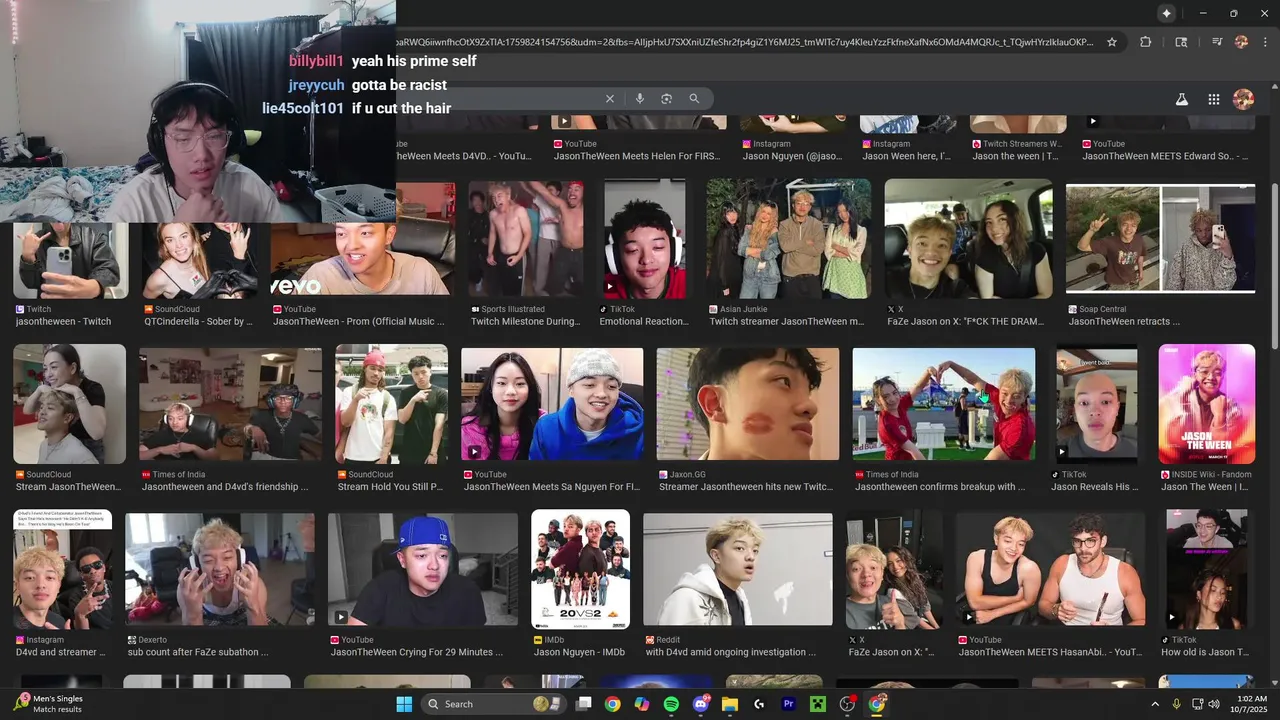Open JasonTheWeen Crying For 29 Minutes video
This screenshot has height=720, width=1280.
point(423,570)
